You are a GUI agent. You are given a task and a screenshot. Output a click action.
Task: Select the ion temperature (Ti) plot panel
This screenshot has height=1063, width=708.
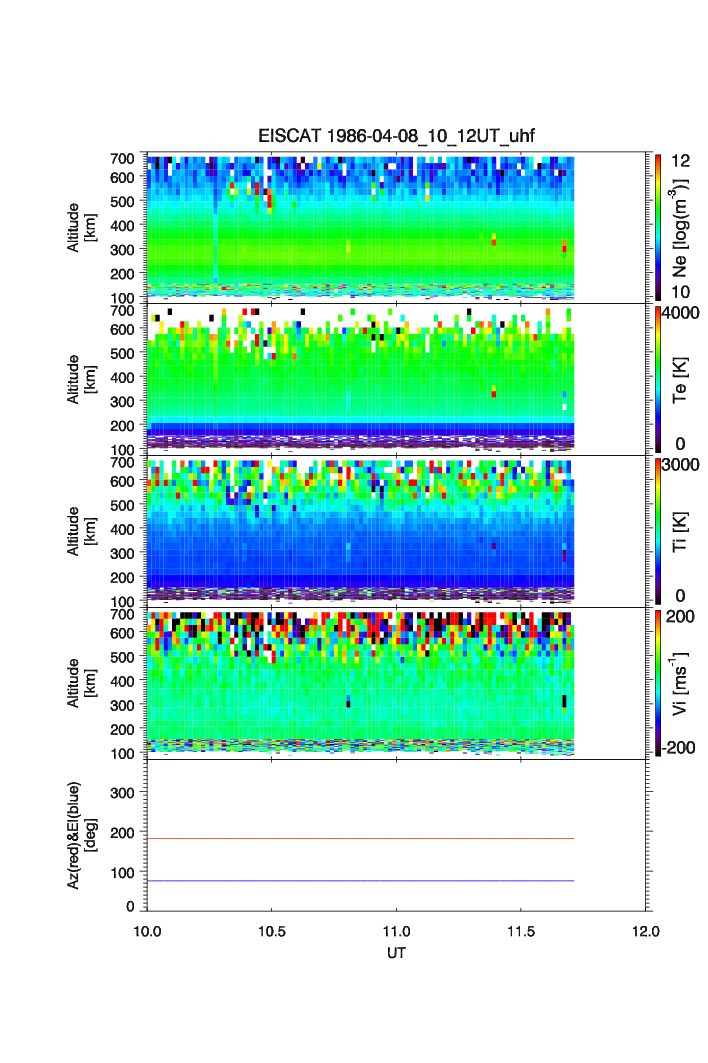pos(360,531)
